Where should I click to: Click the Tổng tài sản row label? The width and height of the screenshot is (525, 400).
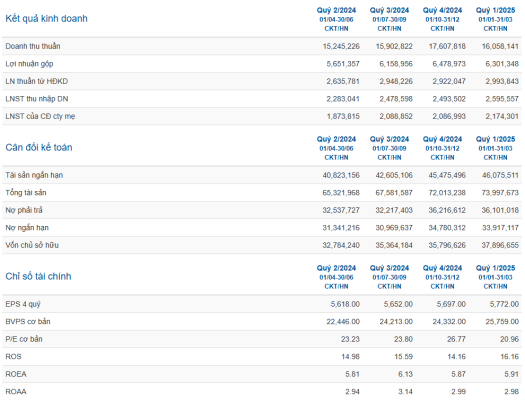coord(26,193)
